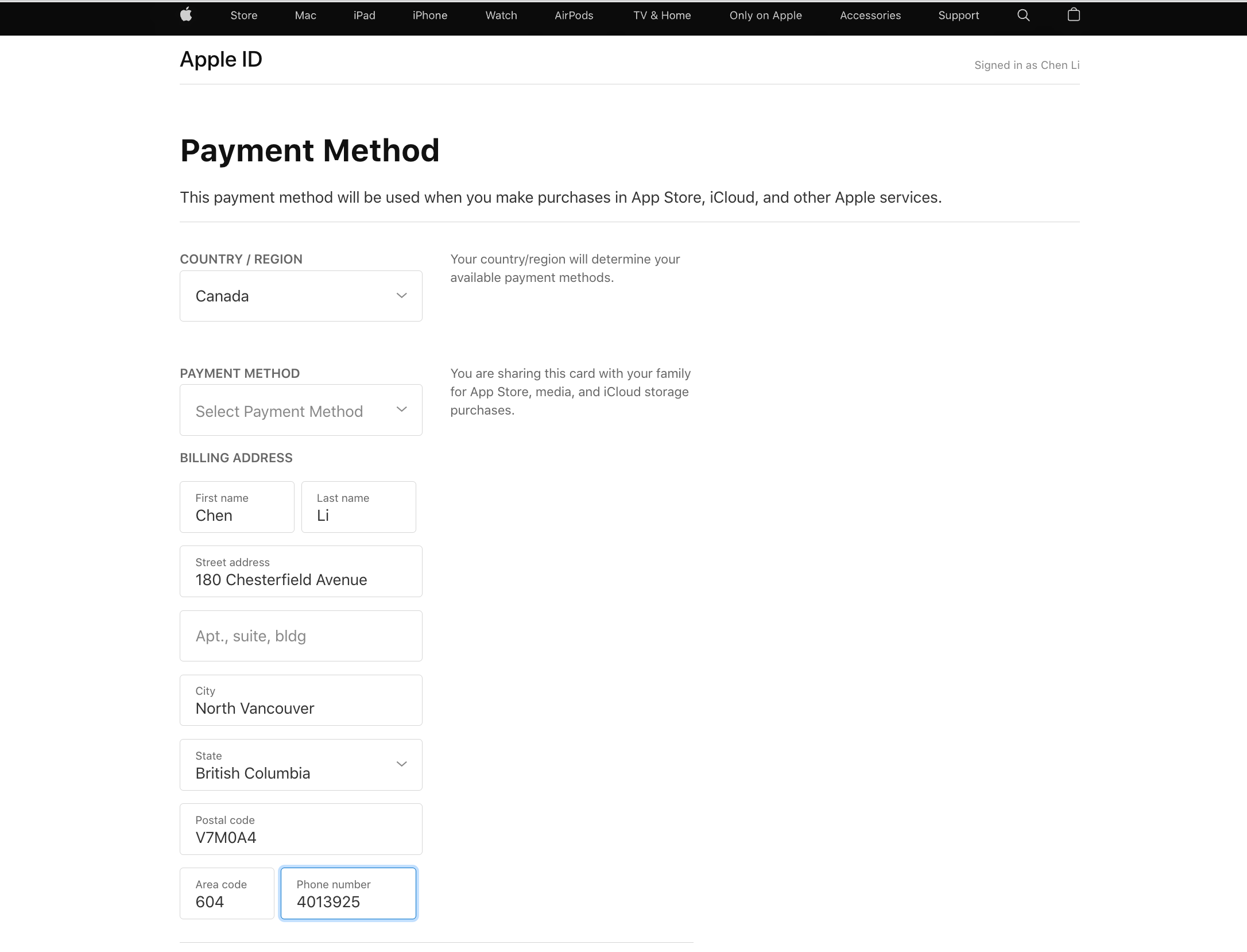Click the First name field
Image resolution: width=1247 pixels, height=952 pixels.
pyautogui.click(x=237, y=508)
